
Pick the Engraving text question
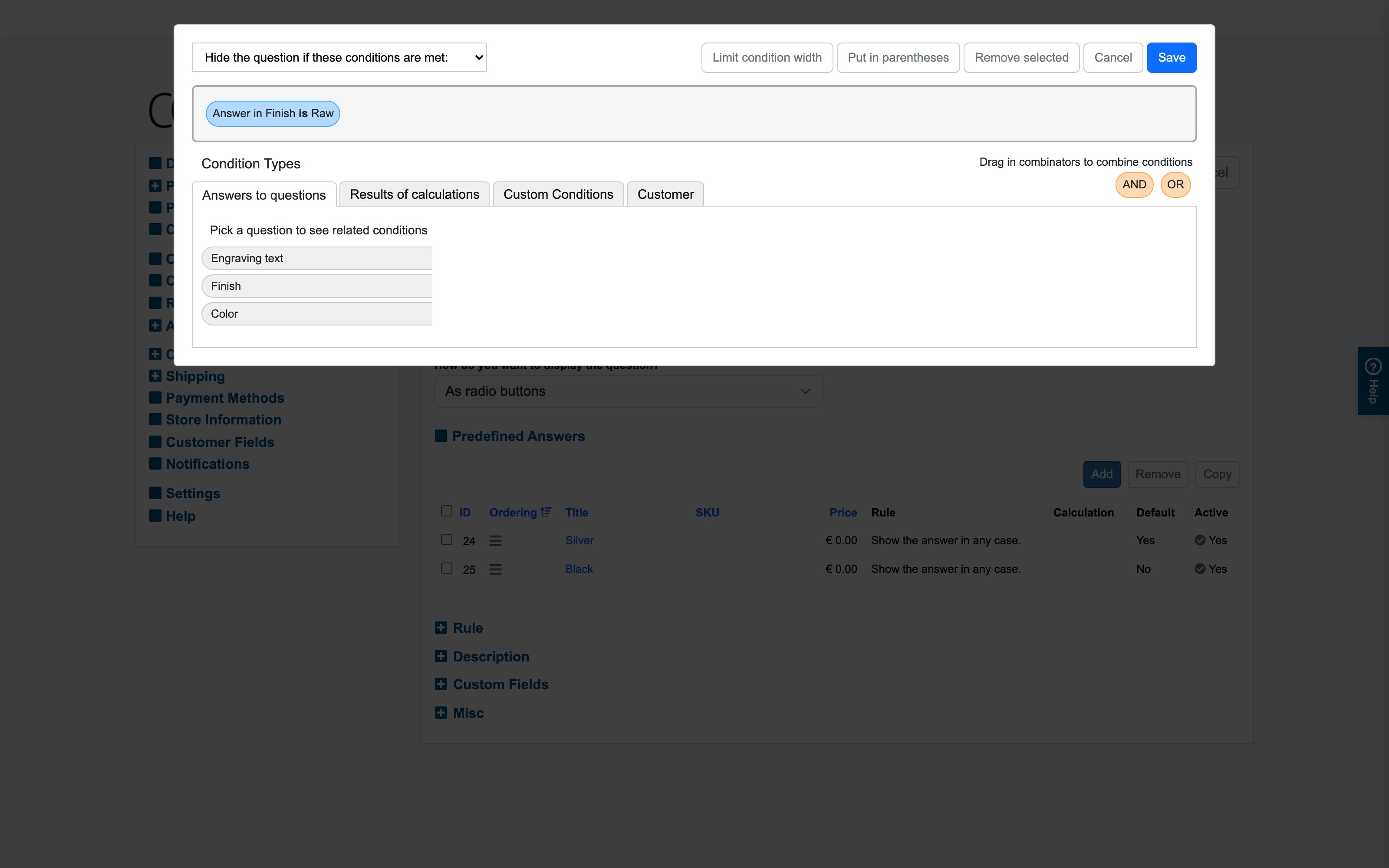pyautogui.click(x=317, y=258)
